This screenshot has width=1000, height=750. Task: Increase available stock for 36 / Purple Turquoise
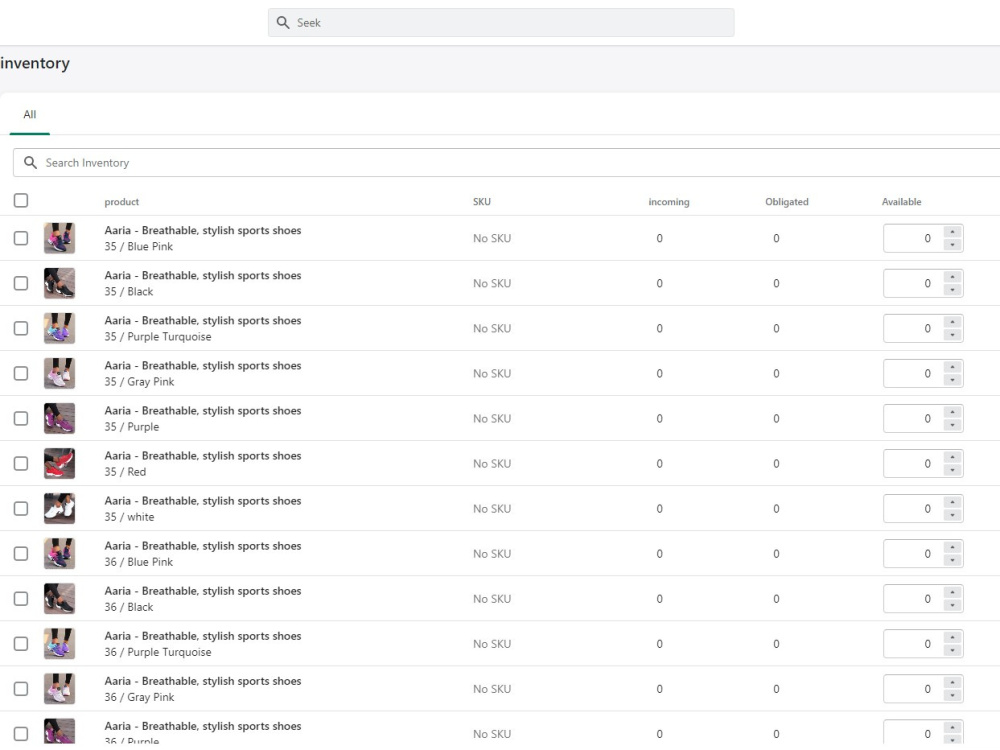coord(952,637)
